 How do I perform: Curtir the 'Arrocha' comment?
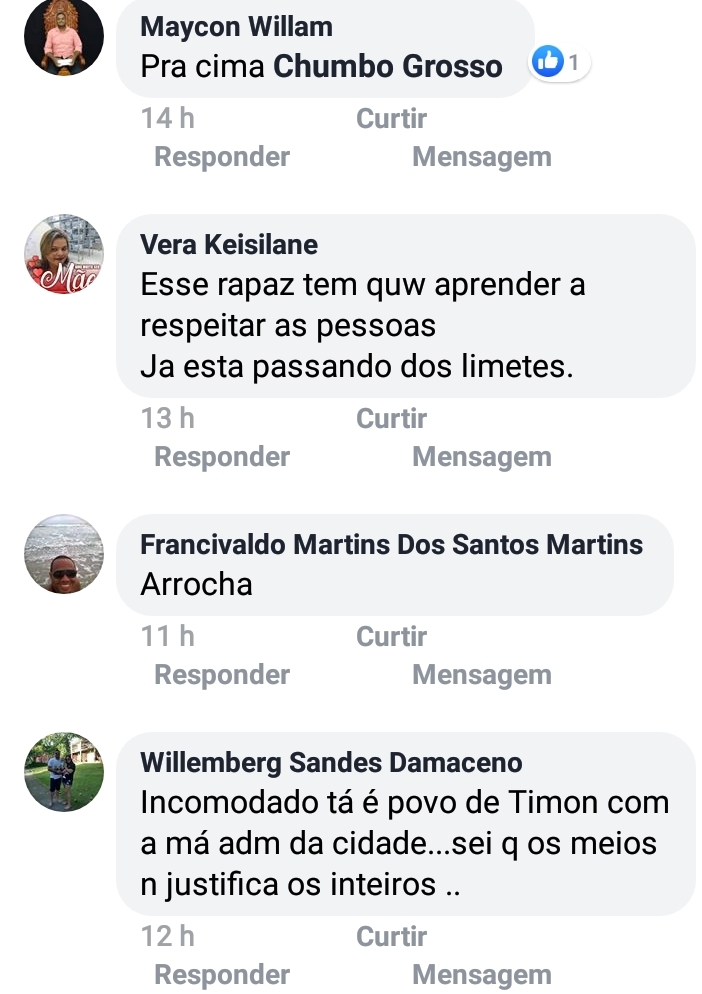(391, 636)
